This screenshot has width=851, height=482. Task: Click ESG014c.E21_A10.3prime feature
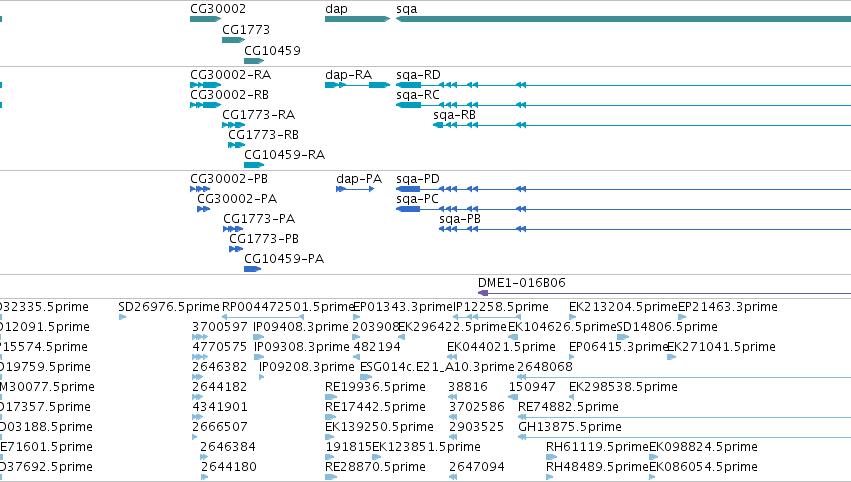(437, 367)
